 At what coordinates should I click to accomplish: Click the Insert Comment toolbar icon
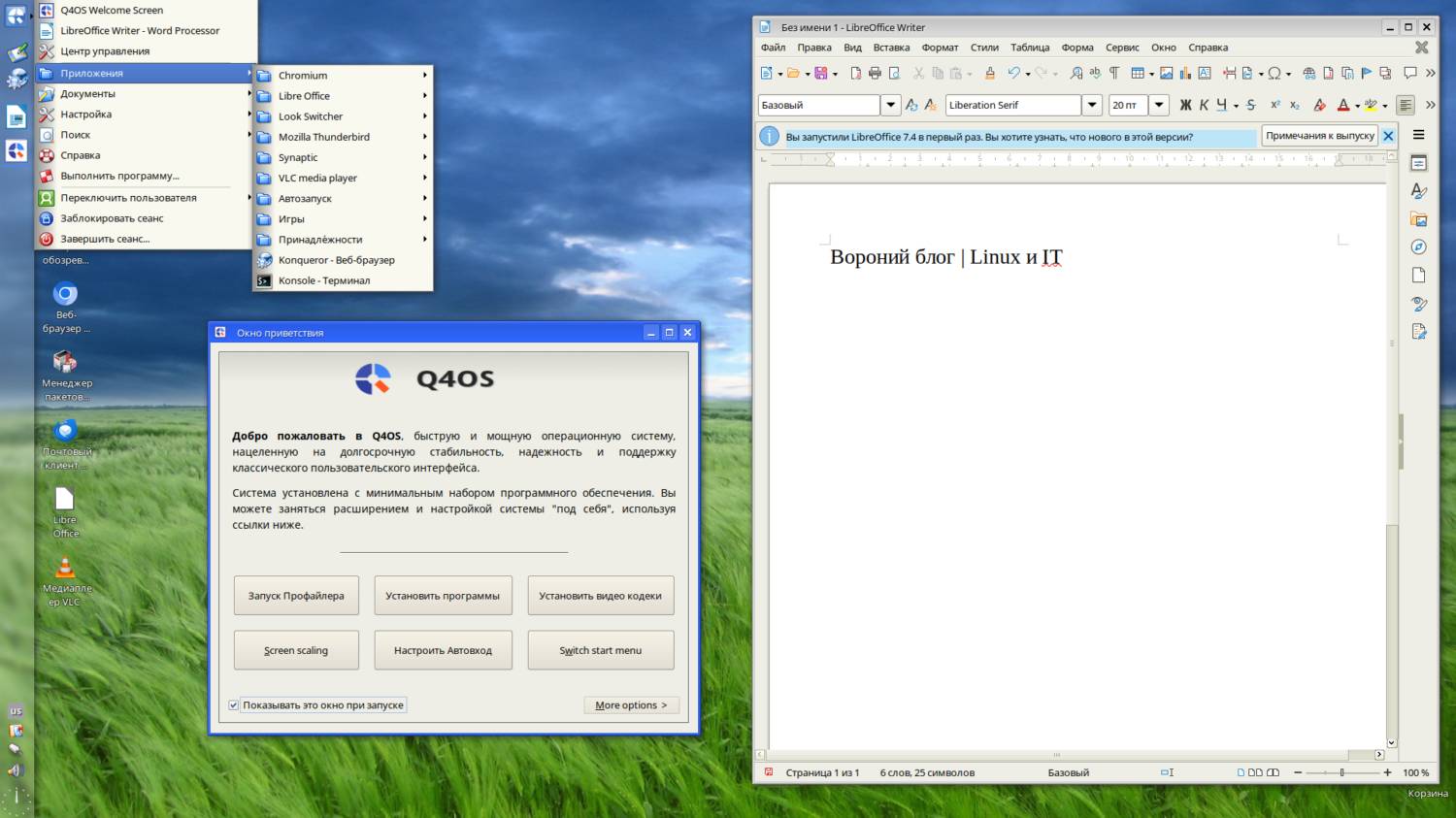click(1410, 73)
